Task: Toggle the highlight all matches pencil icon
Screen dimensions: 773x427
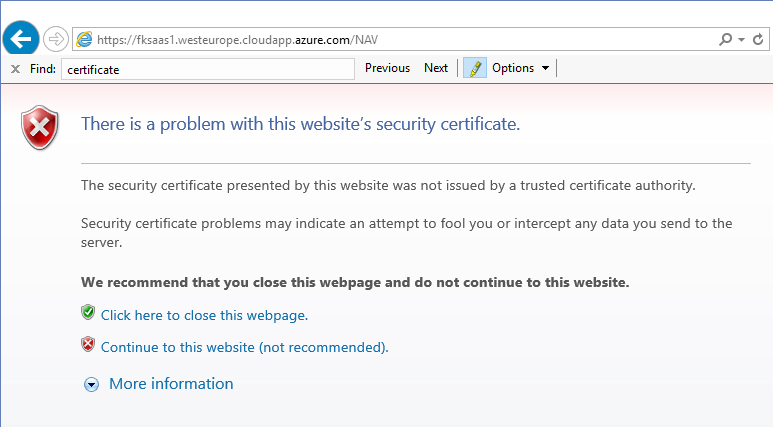Action: coord(474,68)
